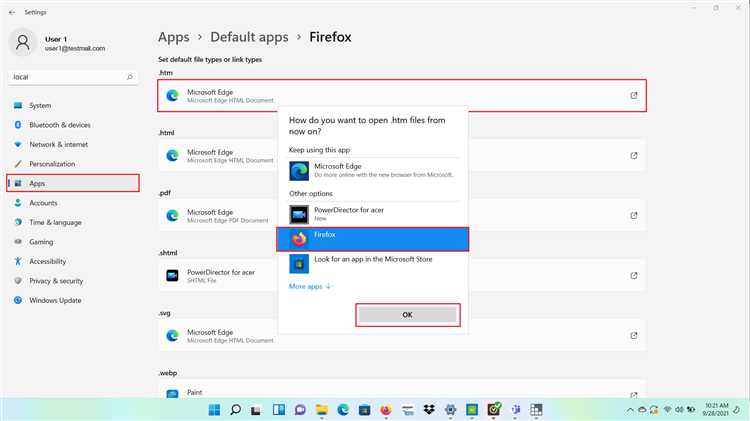Screen dimensions: 750x421
Task: Click the Edge icon in the .svg row
Action: point(172,336)
